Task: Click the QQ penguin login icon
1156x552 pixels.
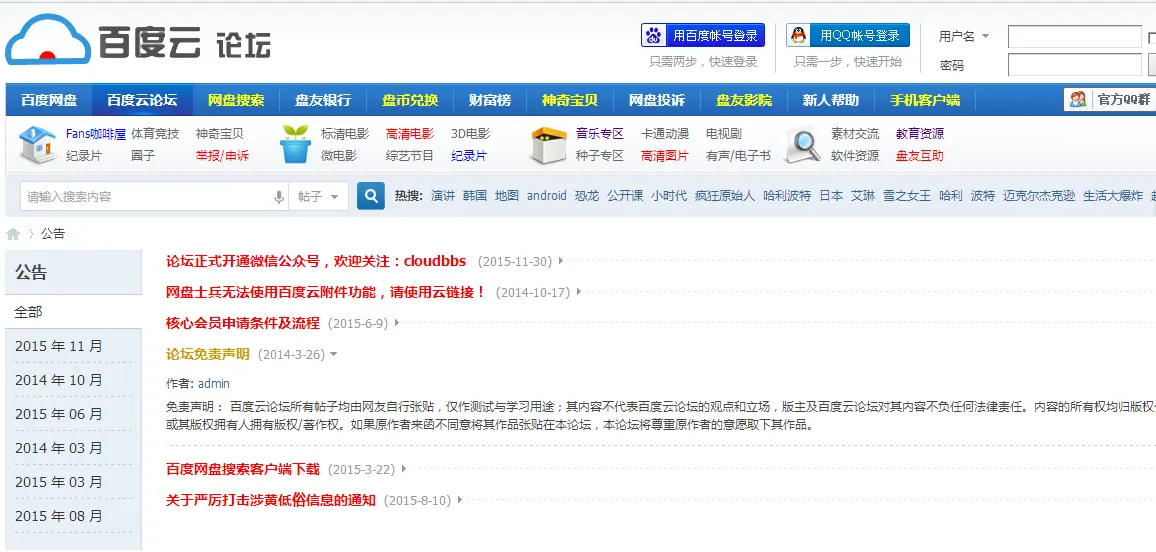Action: [x=798, y=35]
